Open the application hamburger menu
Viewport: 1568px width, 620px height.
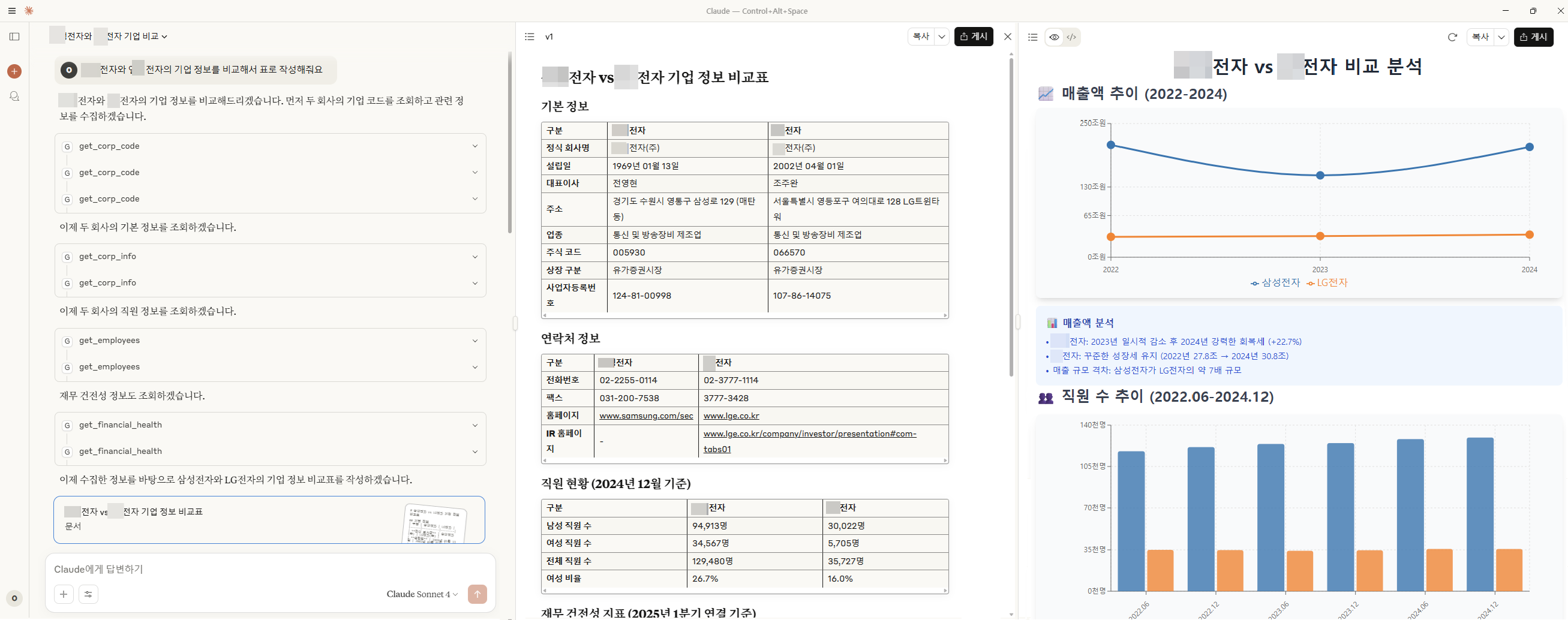point(10,10)
